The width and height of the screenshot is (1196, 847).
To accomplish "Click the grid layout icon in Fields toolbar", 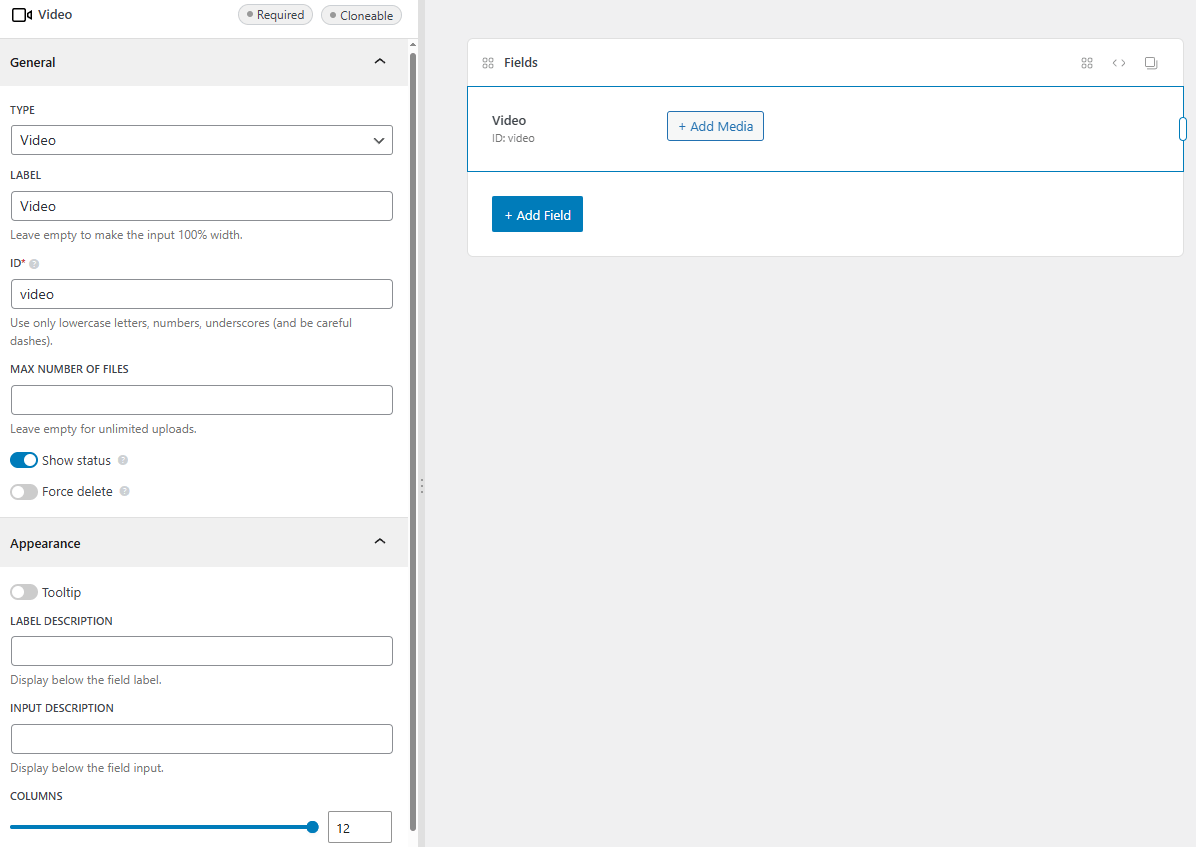I will (x=1087, y=63).
